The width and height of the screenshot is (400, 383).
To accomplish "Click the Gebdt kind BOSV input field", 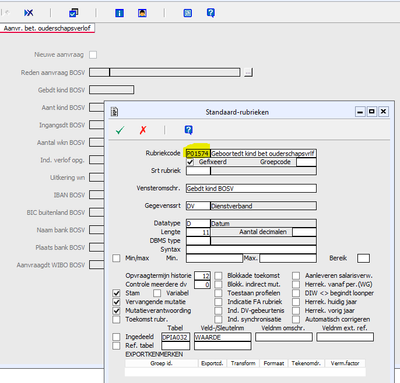I will coord(112,90).
